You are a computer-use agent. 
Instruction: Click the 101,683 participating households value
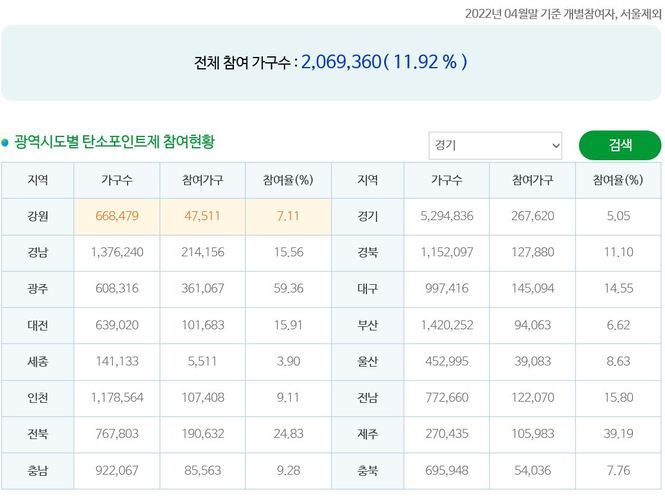[202, 325]
